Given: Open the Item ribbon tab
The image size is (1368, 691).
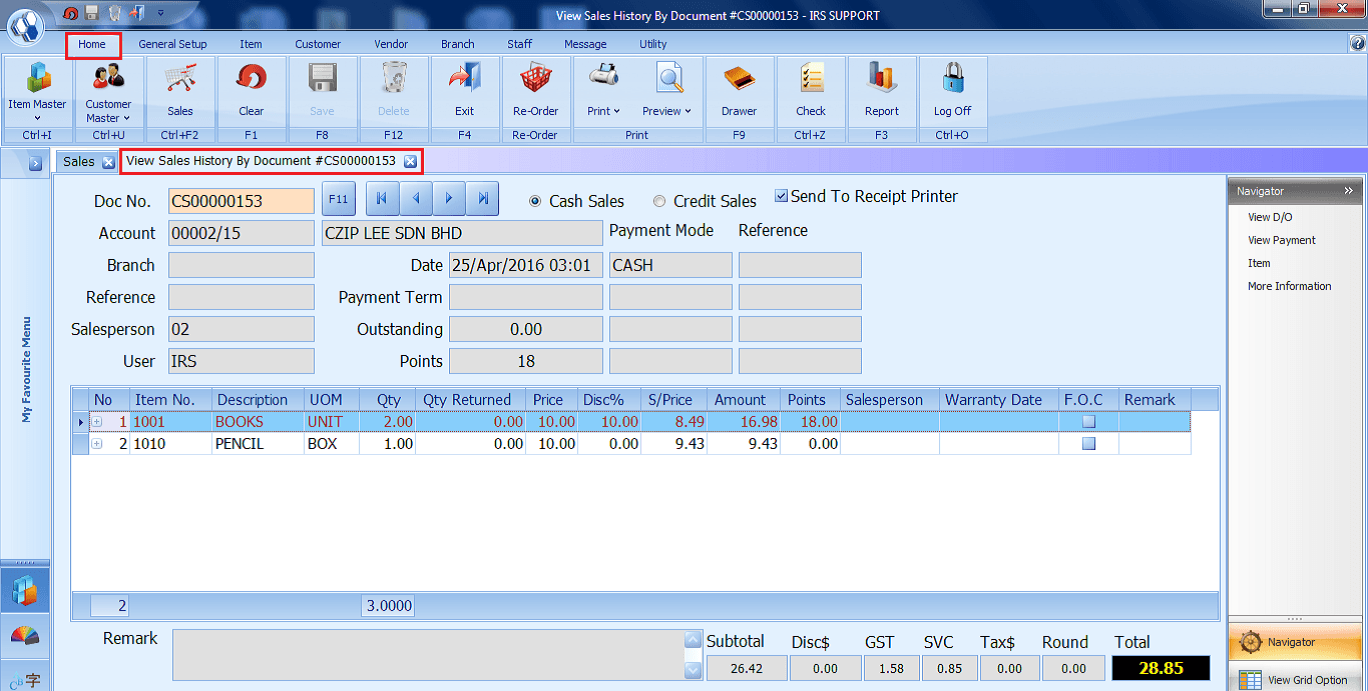Looking at the screenshot, I should click(251, 44).
